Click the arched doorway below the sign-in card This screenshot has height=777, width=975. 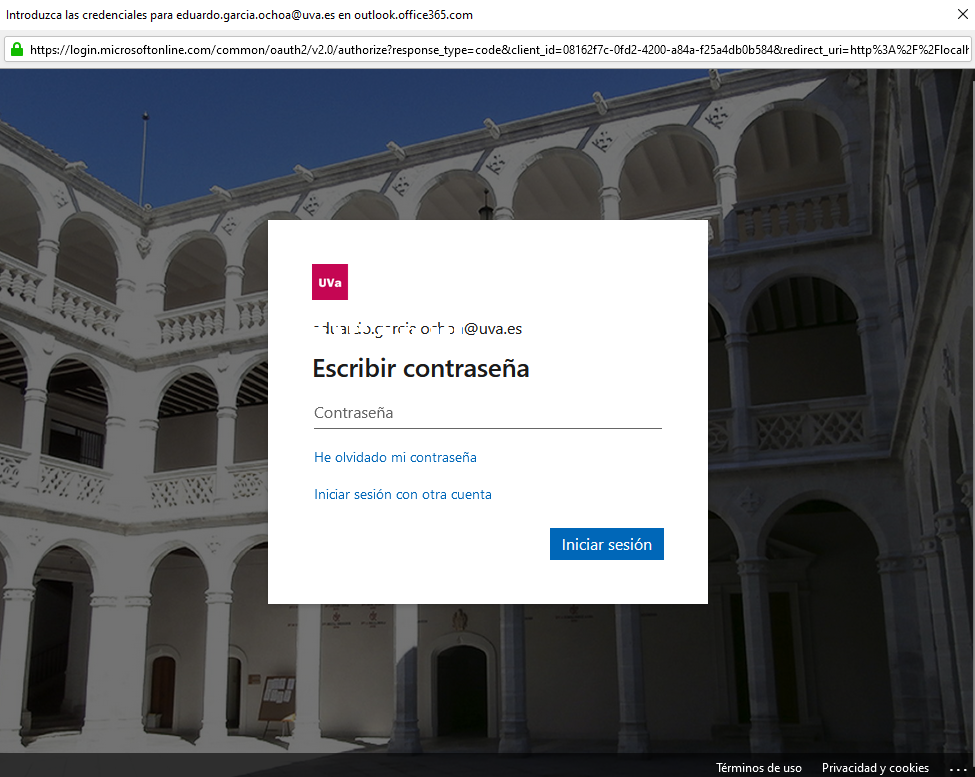(462, 690)
